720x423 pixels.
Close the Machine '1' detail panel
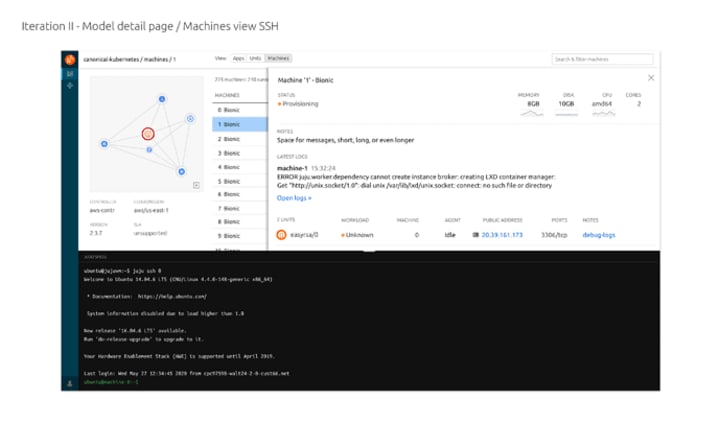coord(651,78)
